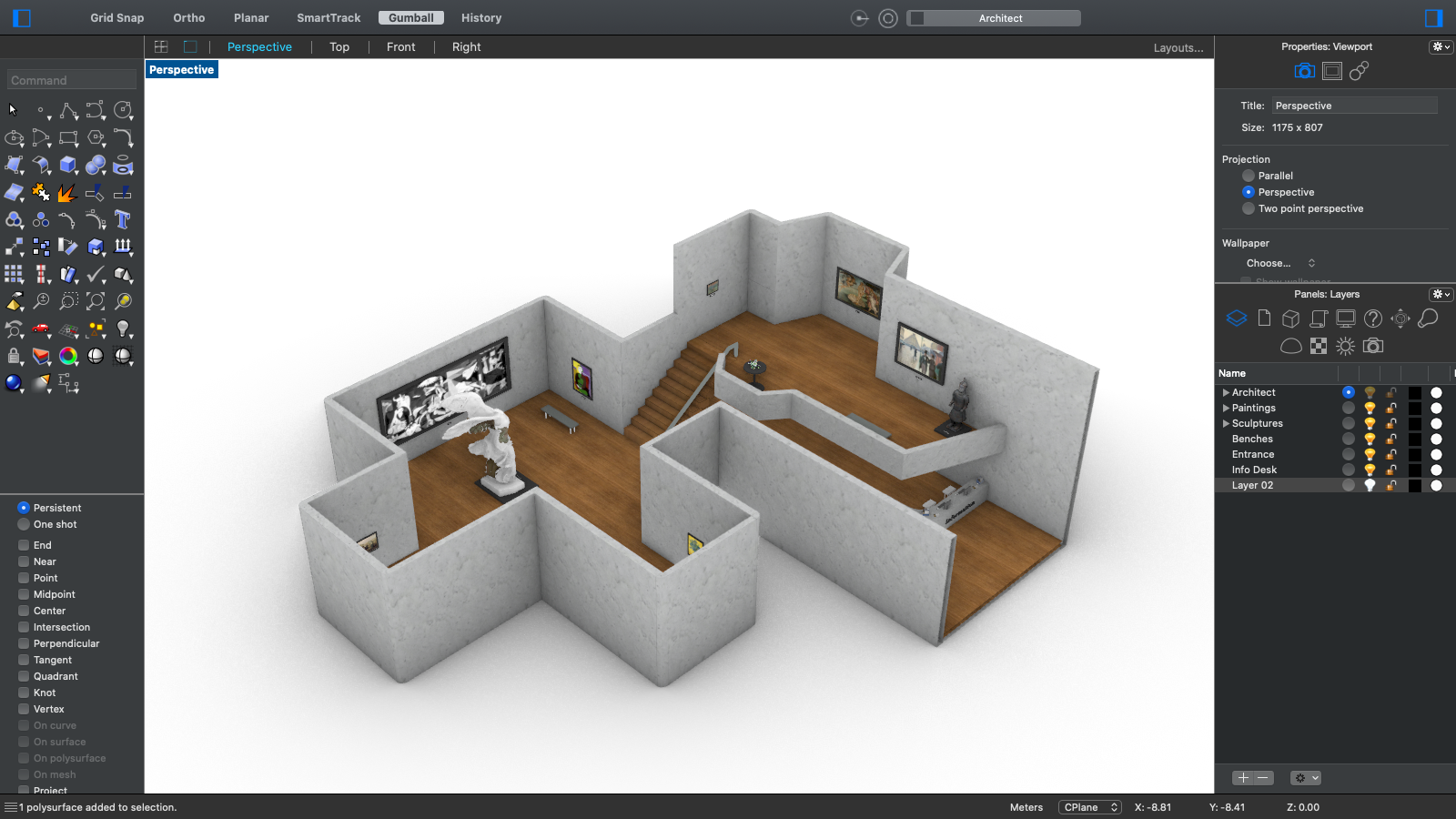The height and width of the screenshot is (819, 1456).
Task: Click the red car icon
Action: (41, 329)
